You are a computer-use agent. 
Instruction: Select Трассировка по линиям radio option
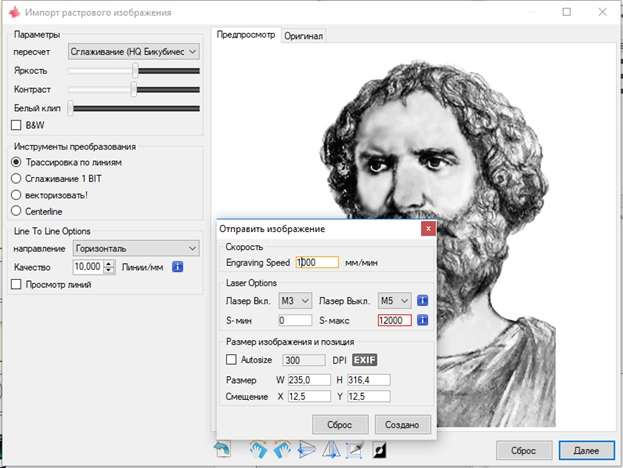[x=16, y=162]
